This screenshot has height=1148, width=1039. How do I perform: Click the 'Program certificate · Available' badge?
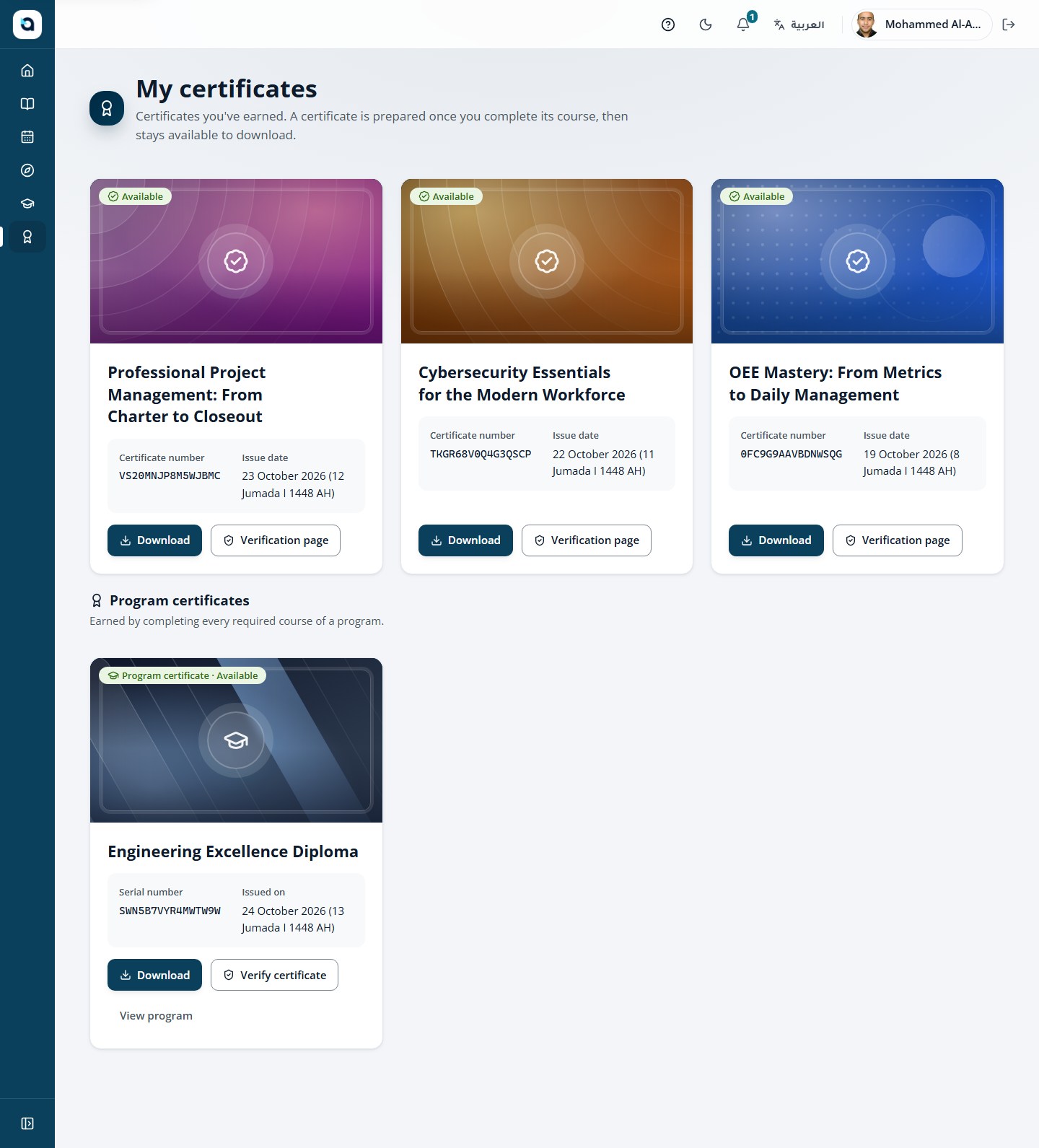point(183,676)
